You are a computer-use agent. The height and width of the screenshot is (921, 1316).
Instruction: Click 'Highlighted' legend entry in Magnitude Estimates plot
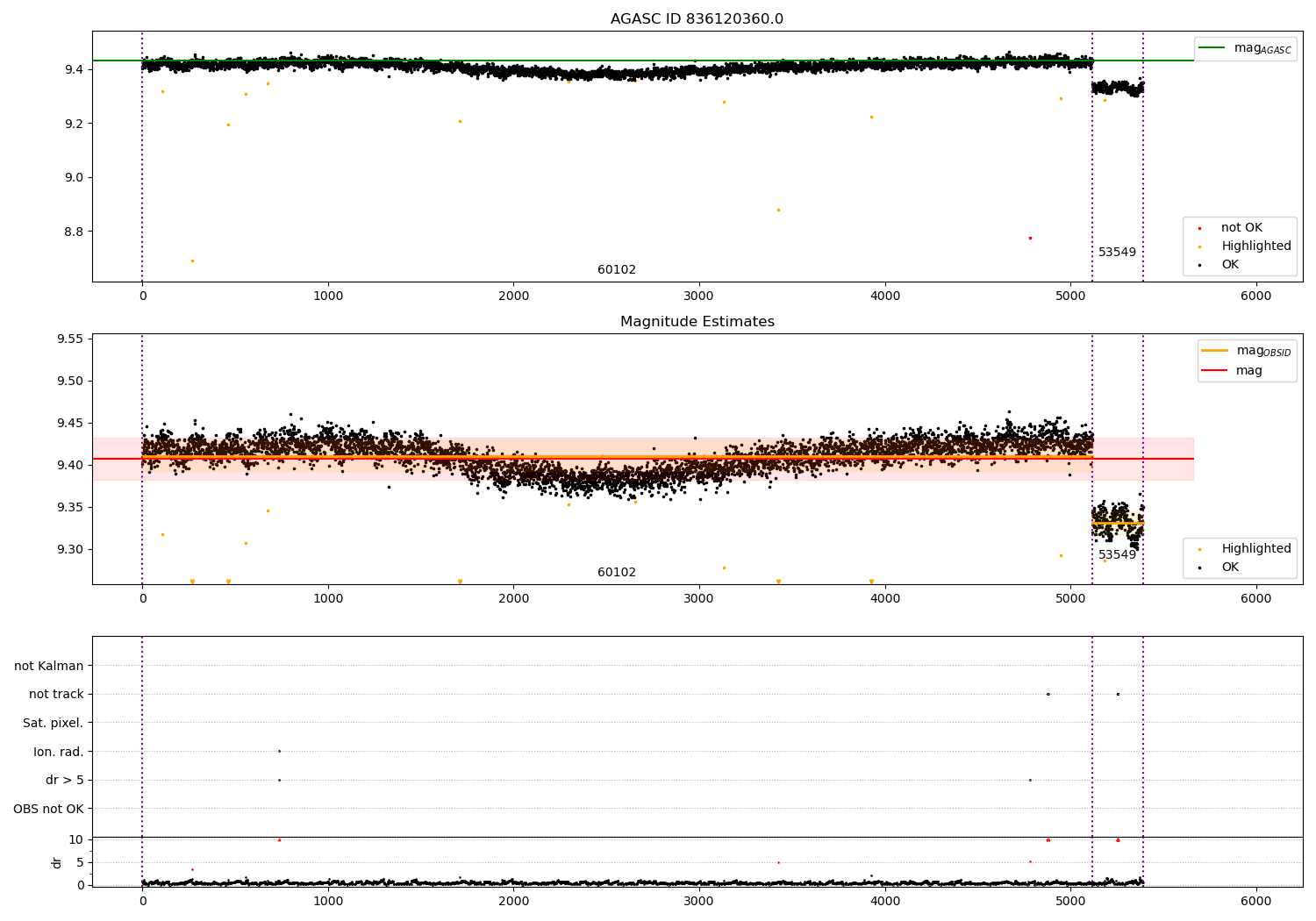tap(1245, 549)
